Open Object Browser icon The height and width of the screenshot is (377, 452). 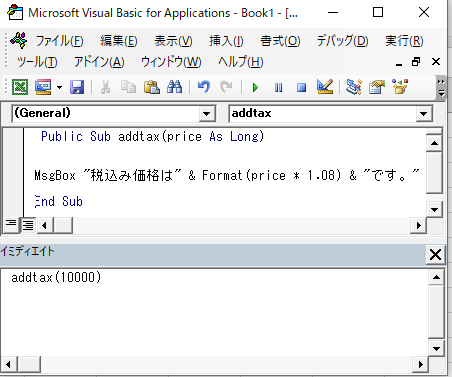[400, 87]
